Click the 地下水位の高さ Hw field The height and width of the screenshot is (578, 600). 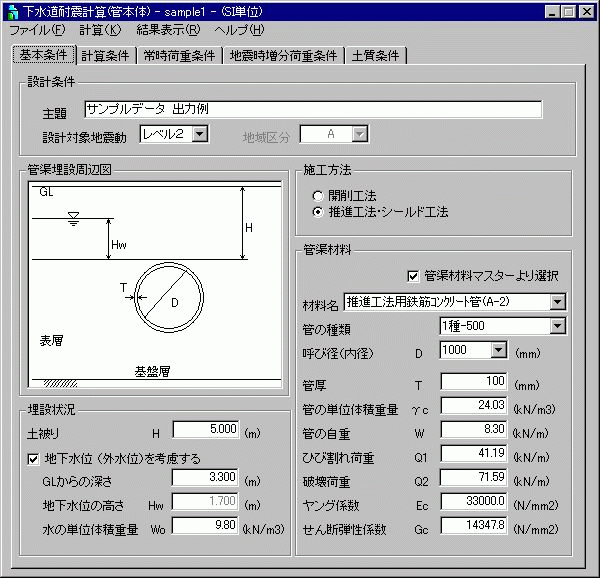[x=205, y=501]
